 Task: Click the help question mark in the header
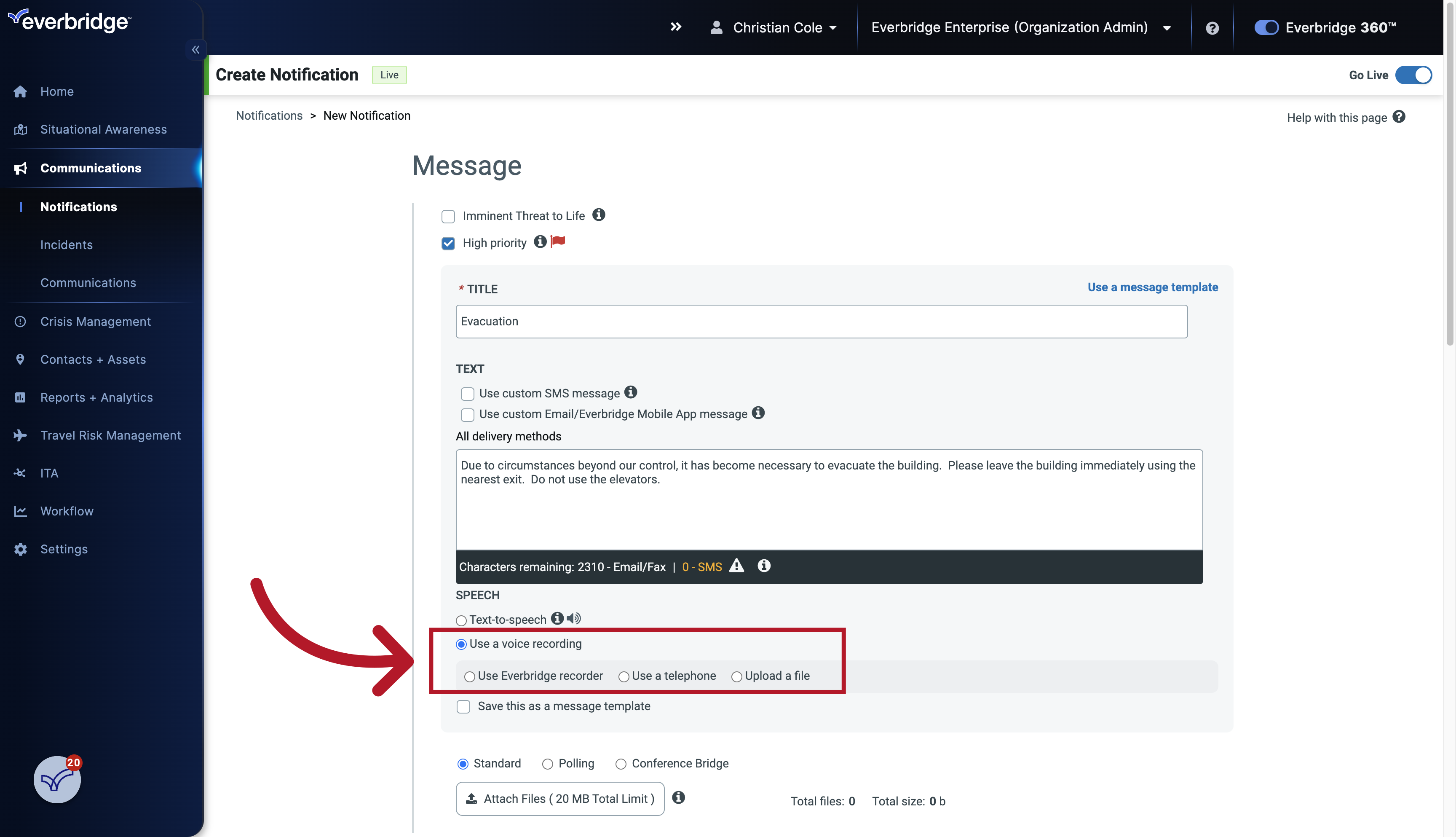[1212, 27]
